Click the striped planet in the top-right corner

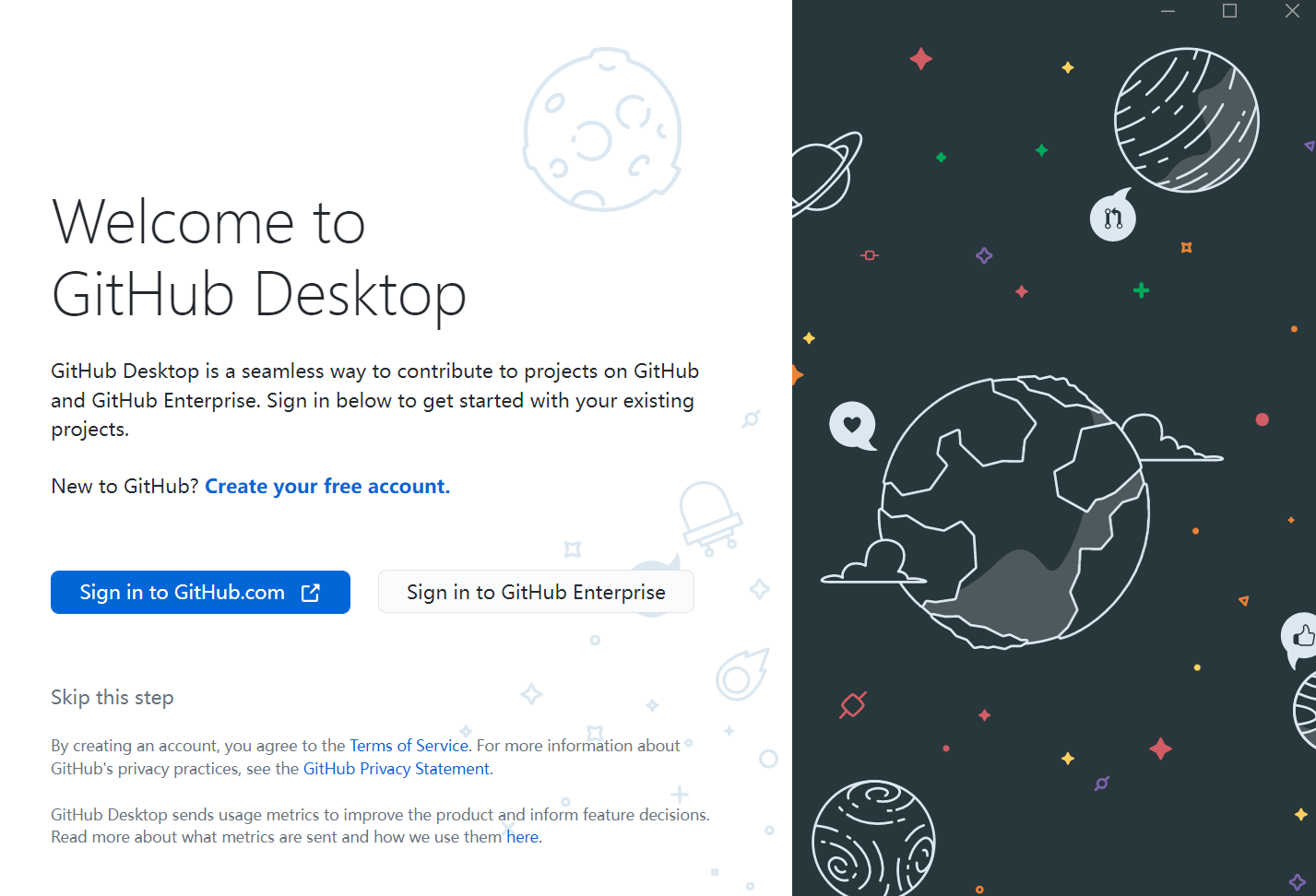click(x=1188, y=120)
